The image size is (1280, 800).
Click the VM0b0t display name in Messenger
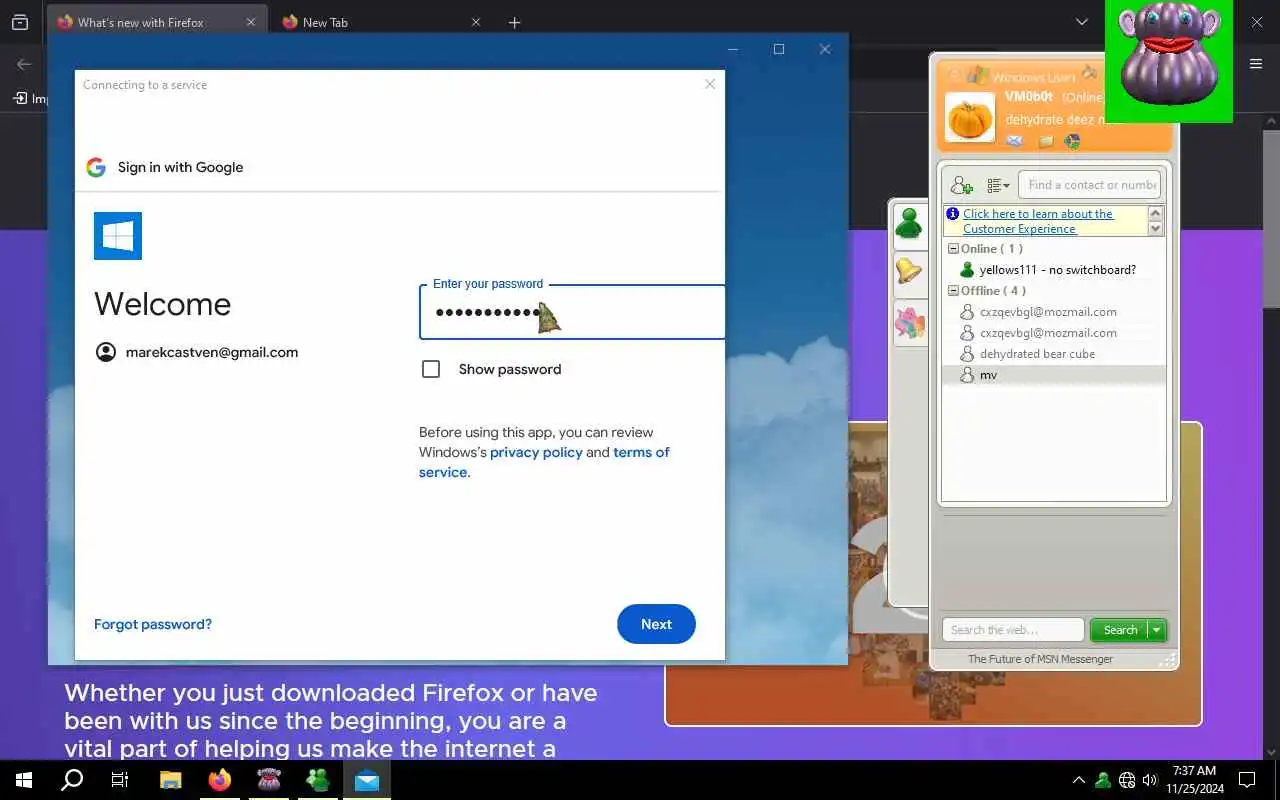click(1028, 97)
